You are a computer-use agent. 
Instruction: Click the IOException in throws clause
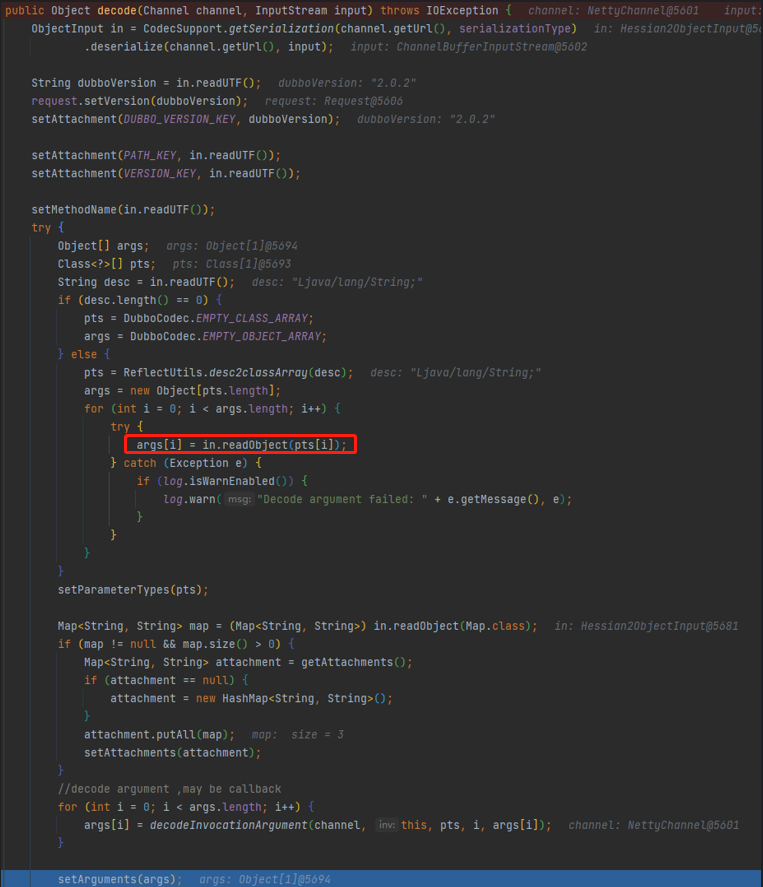(462, 10)
